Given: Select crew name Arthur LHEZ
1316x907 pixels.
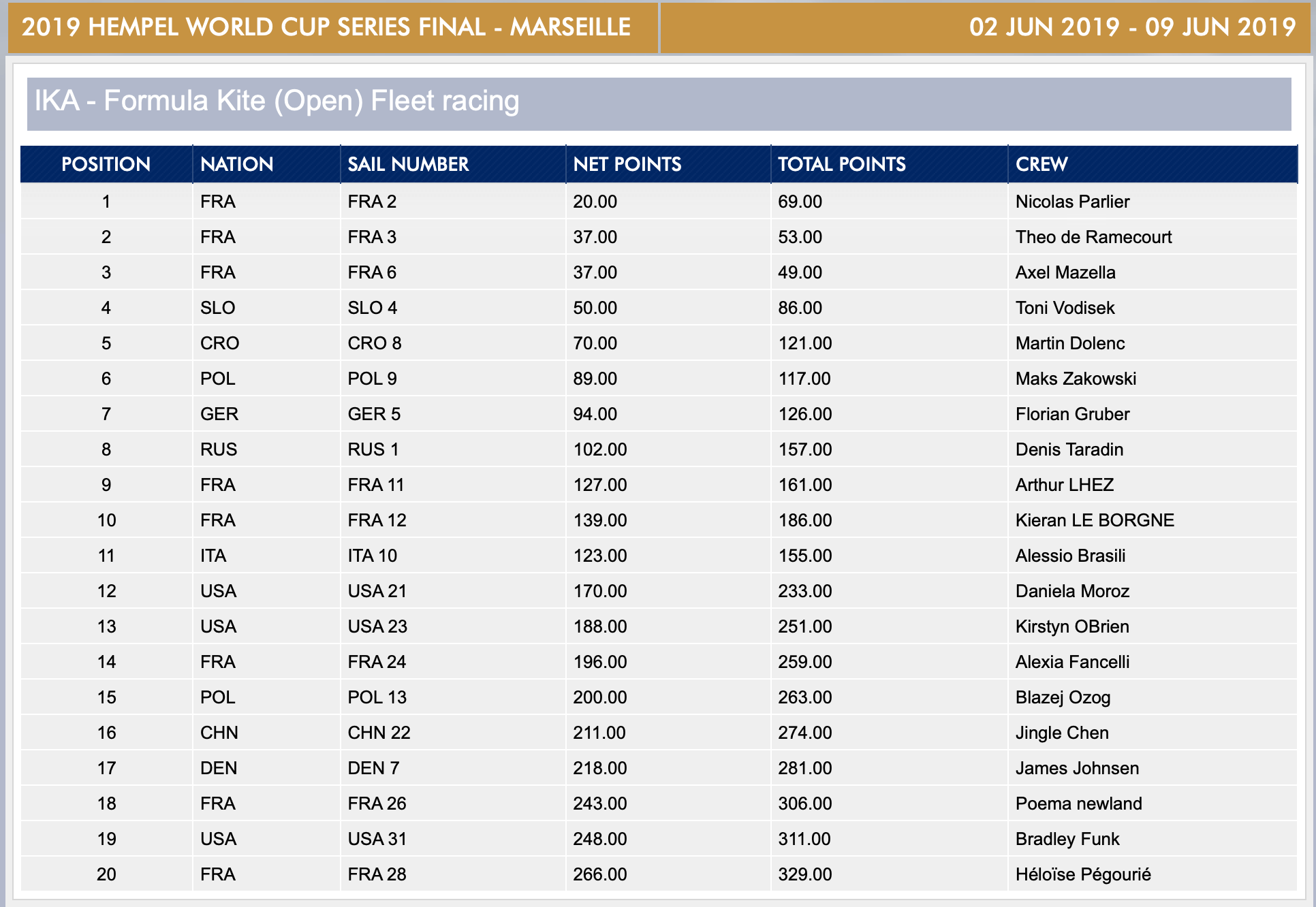Looking at the screenshot, I should coord(1065,485).
